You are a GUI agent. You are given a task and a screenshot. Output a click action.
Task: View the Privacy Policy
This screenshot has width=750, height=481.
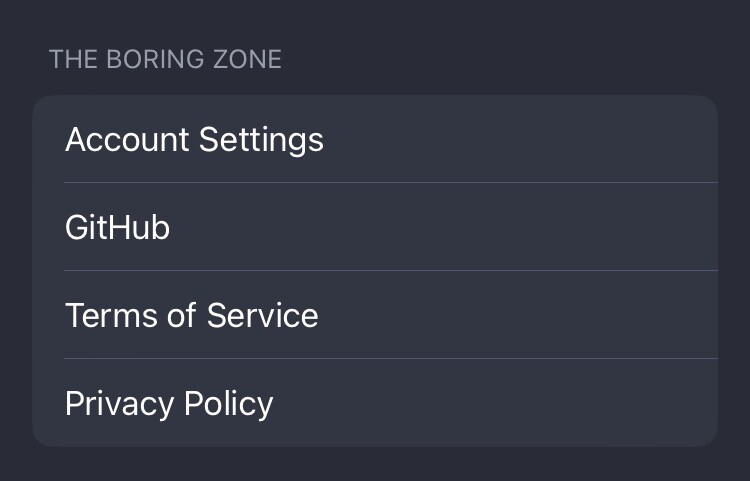375,403
